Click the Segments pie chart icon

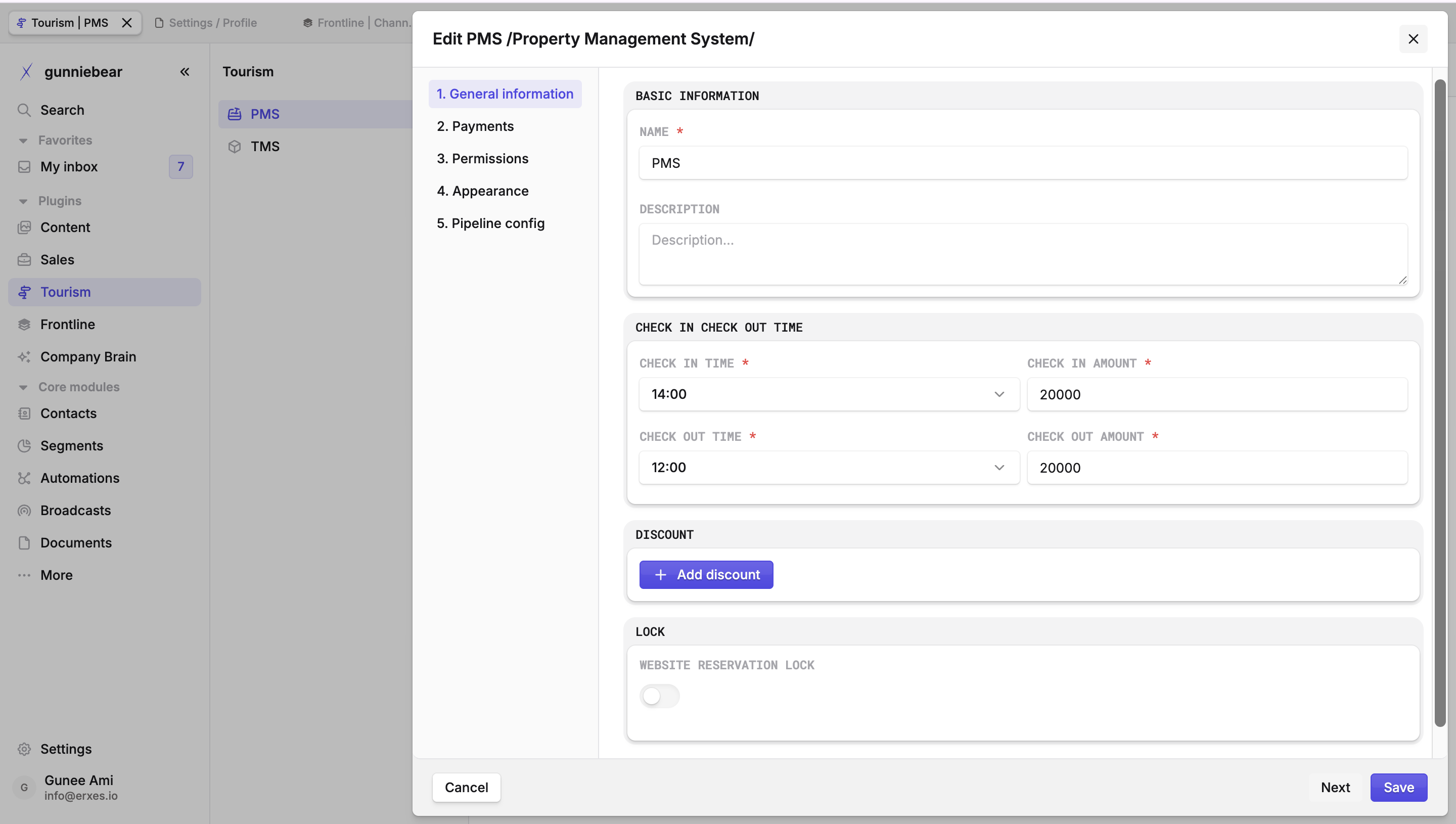(24, 446)
